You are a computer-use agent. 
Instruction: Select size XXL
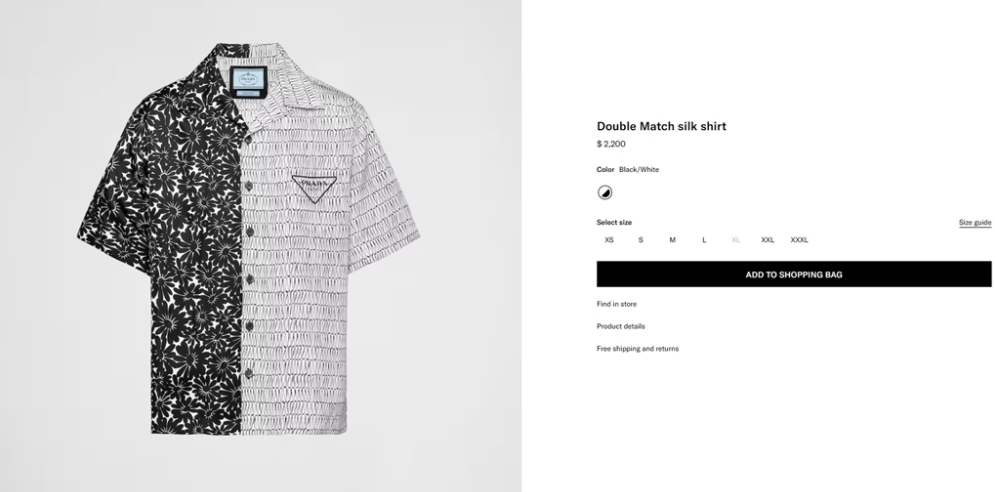click(768, 240)
